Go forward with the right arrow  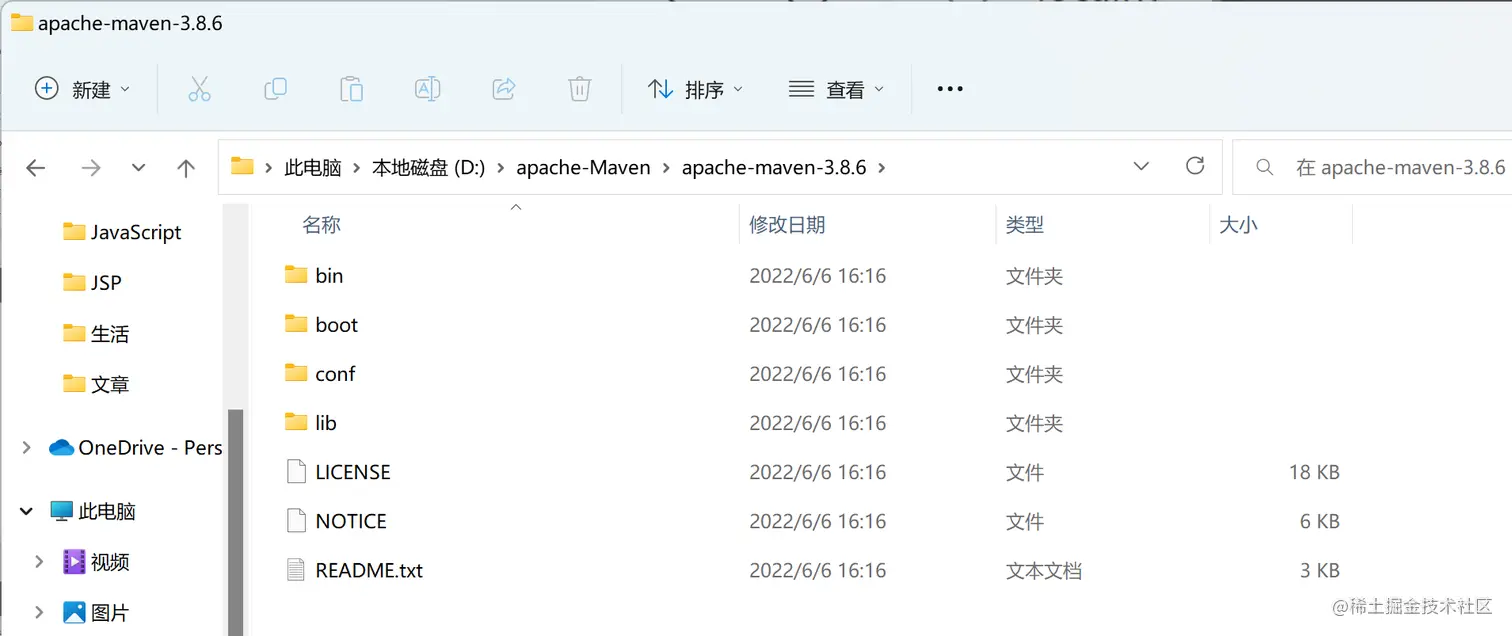pos(91,168)
